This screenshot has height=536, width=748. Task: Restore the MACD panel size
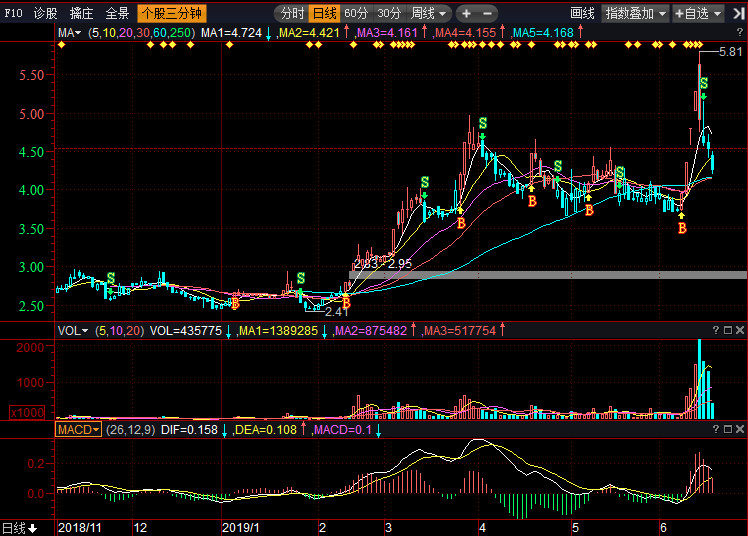tap(728, 428)
